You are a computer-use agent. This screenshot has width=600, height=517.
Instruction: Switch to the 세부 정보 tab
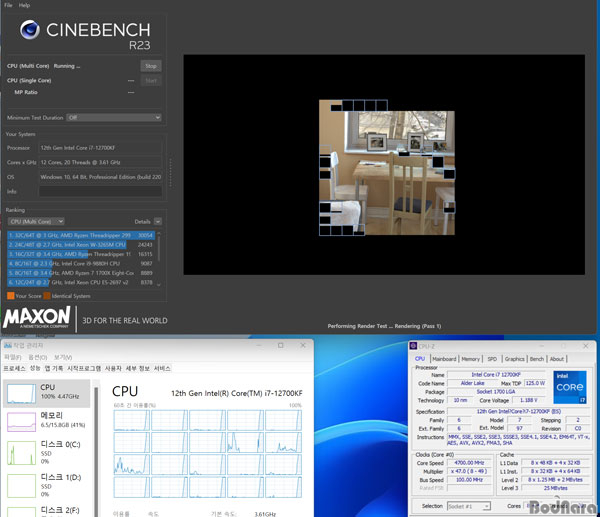(138, 368)
